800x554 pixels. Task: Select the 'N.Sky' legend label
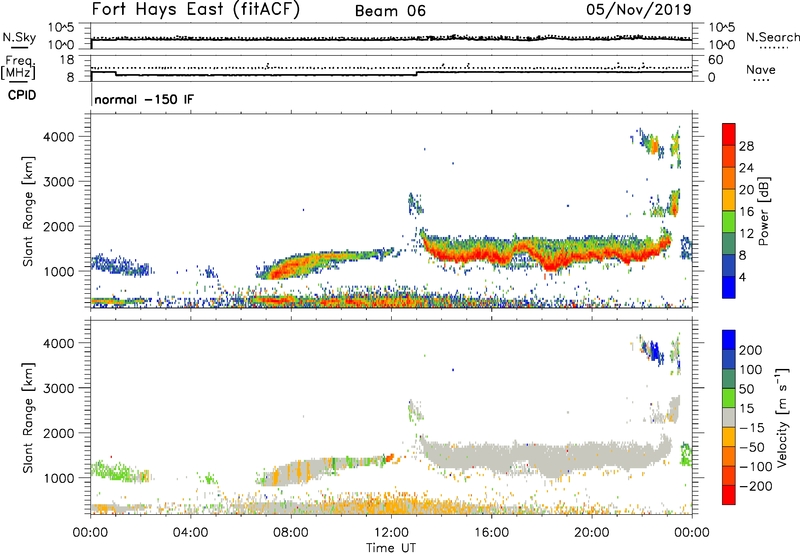coord(19,37)
